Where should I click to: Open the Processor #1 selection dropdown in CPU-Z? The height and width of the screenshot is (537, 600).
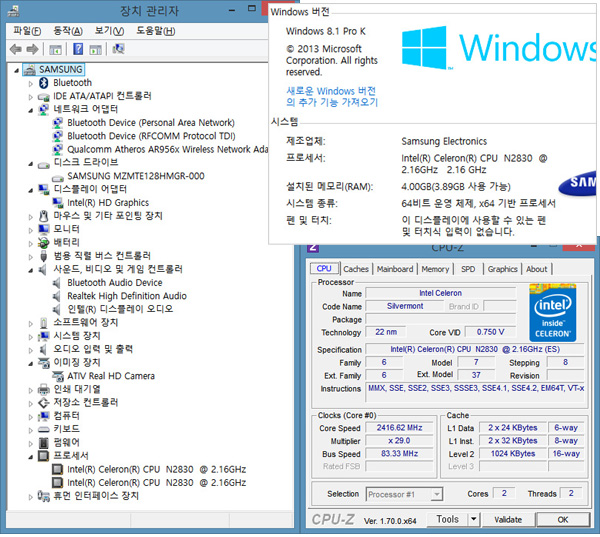click(x=437, y=495)
